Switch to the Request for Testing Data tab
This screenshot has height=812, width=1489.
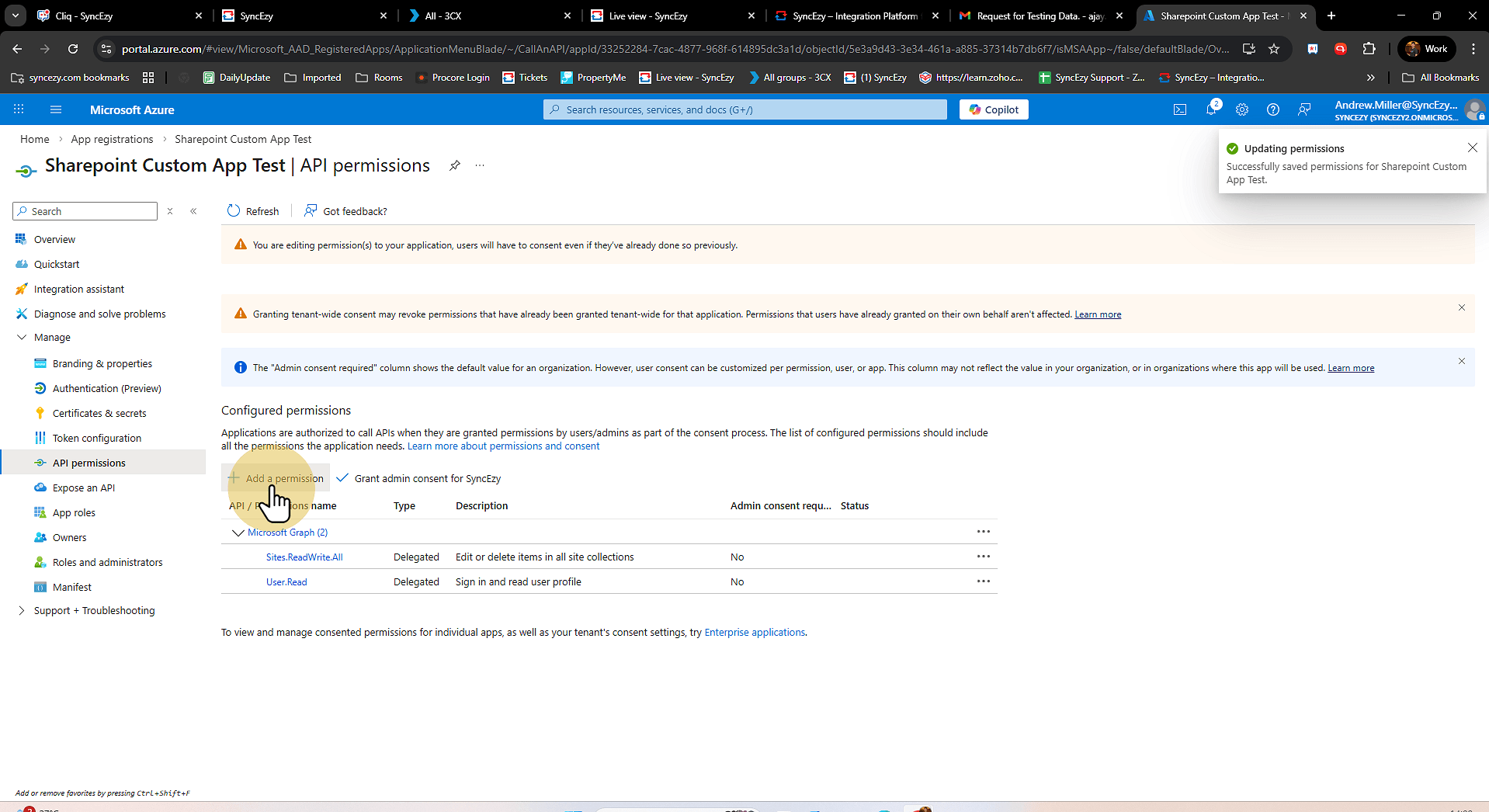coord(1039,16)
